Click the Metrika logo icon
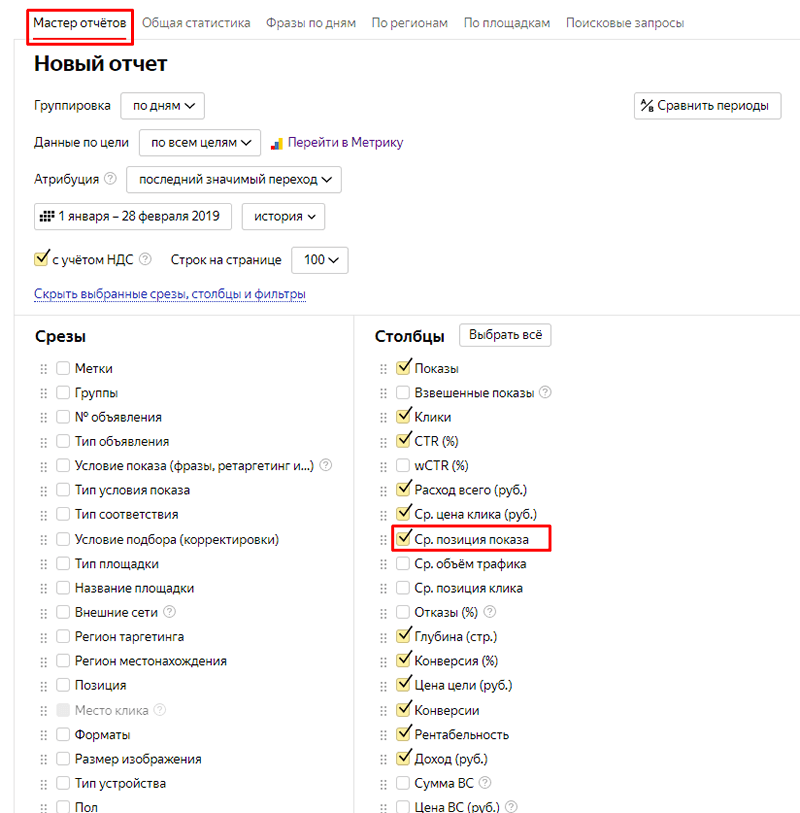The image size is (800, 813). (x=279, y=143)
